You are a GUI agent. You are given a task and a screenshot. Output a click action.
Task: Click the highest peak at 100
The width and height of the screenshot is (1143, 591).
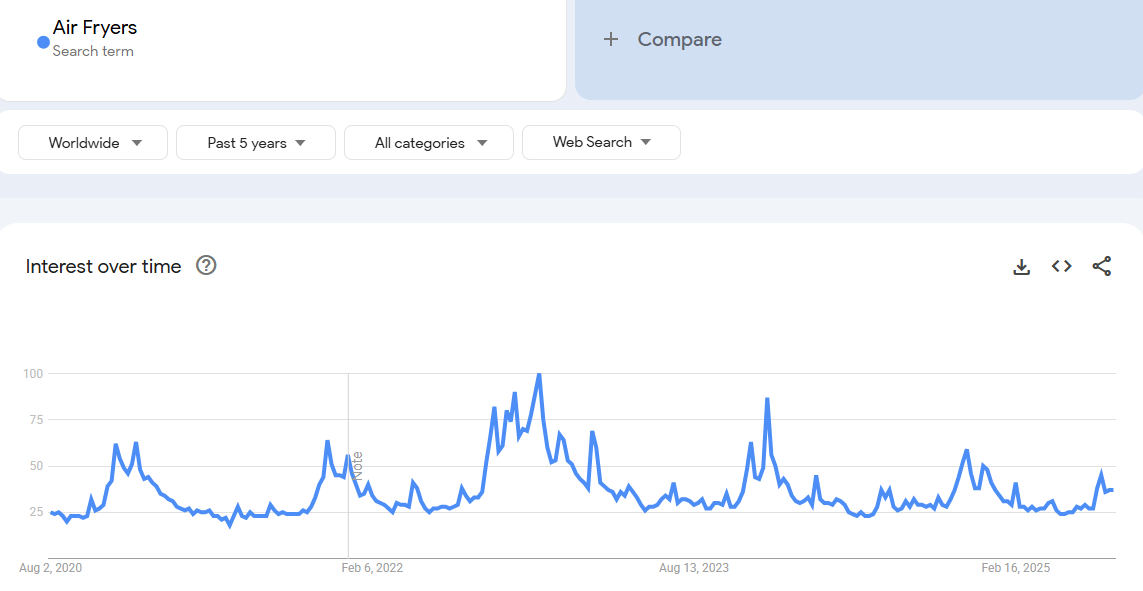click(x=539, y=375)
